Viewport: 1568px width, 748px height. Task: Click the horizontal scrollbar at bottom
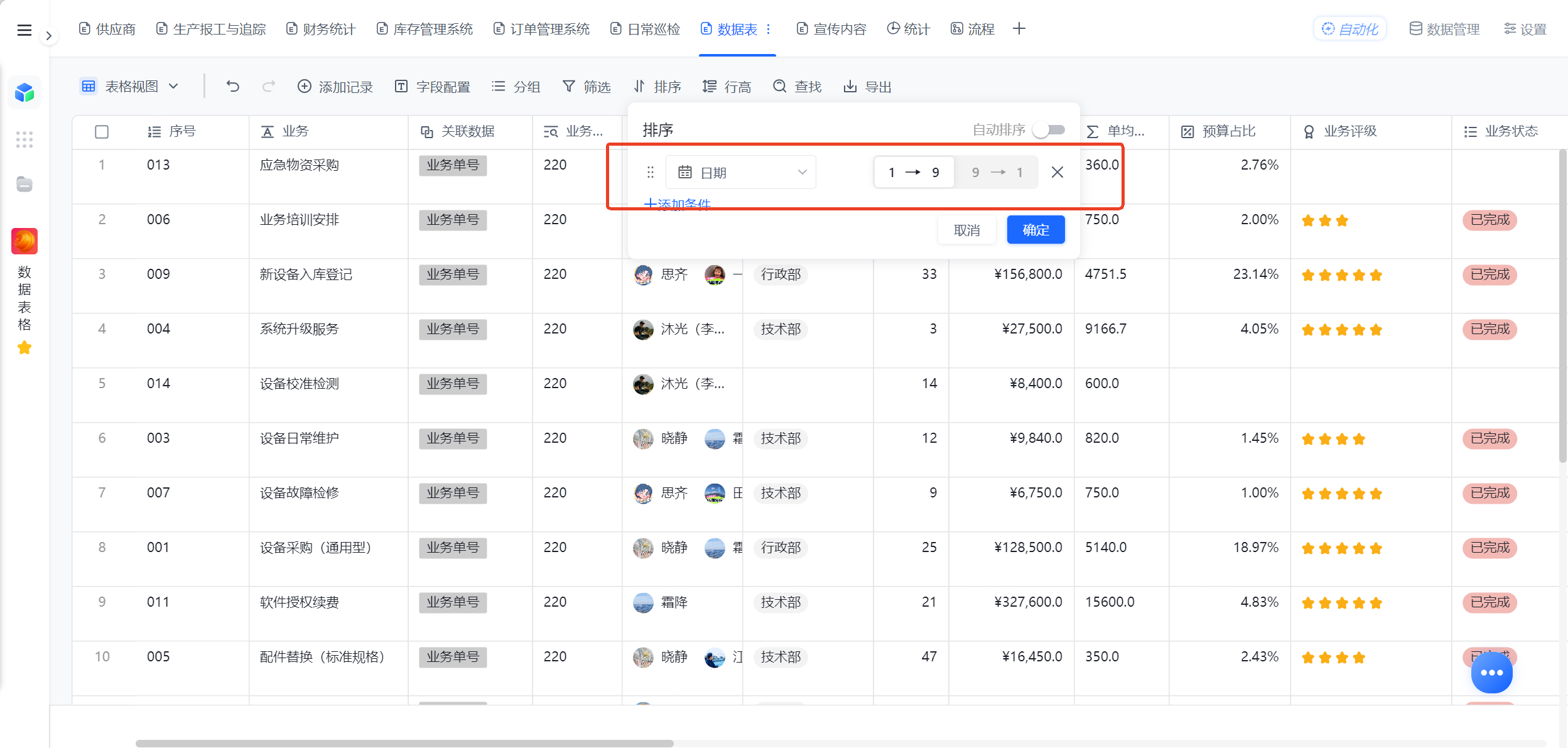404,743
